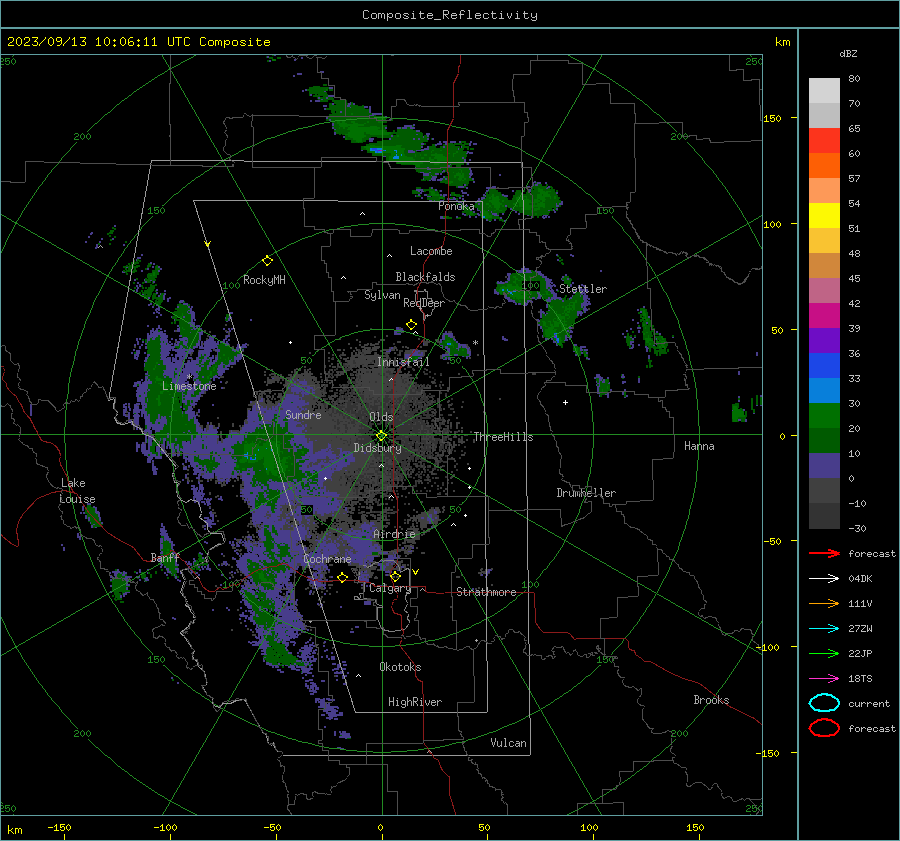The image size is (900, 841).
Task: Click the Limestone label on map
Action: pos(189,386)
